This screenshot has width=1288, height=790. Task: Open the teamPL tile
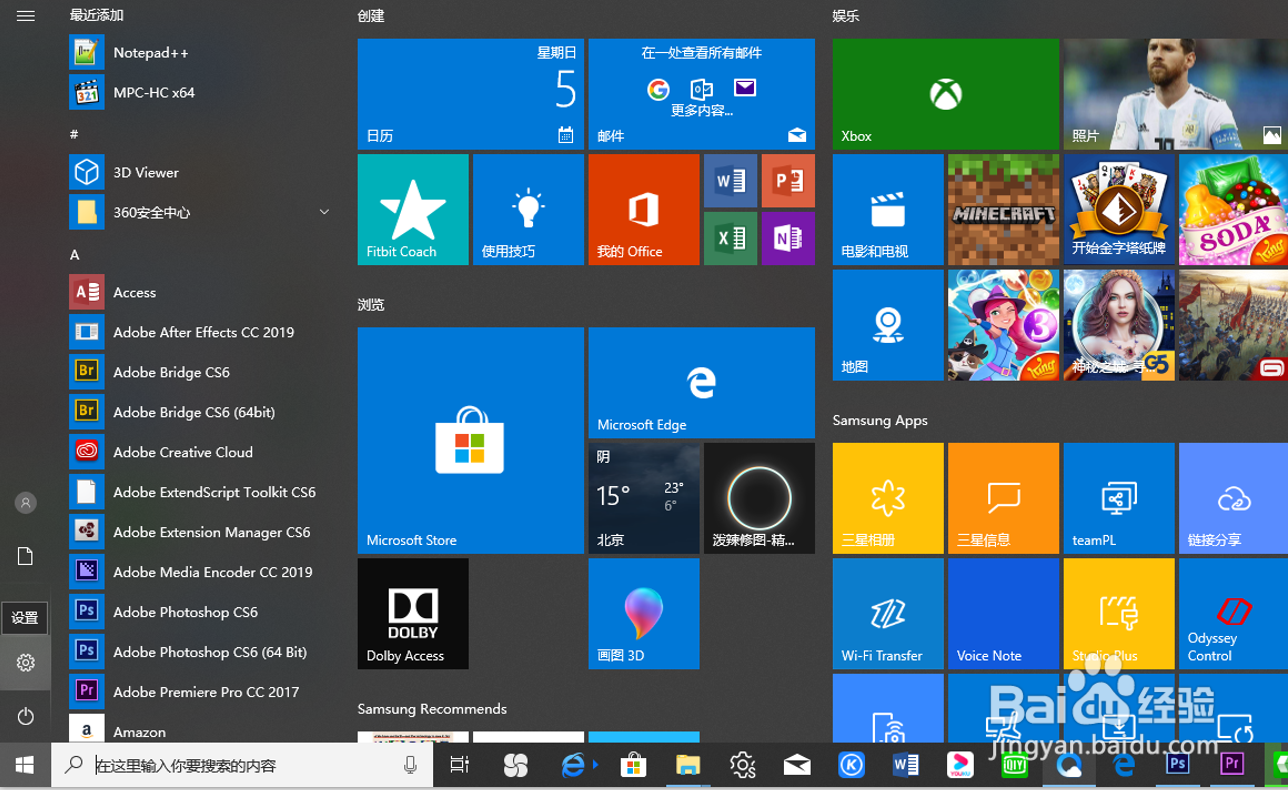tap(1119, 498)
